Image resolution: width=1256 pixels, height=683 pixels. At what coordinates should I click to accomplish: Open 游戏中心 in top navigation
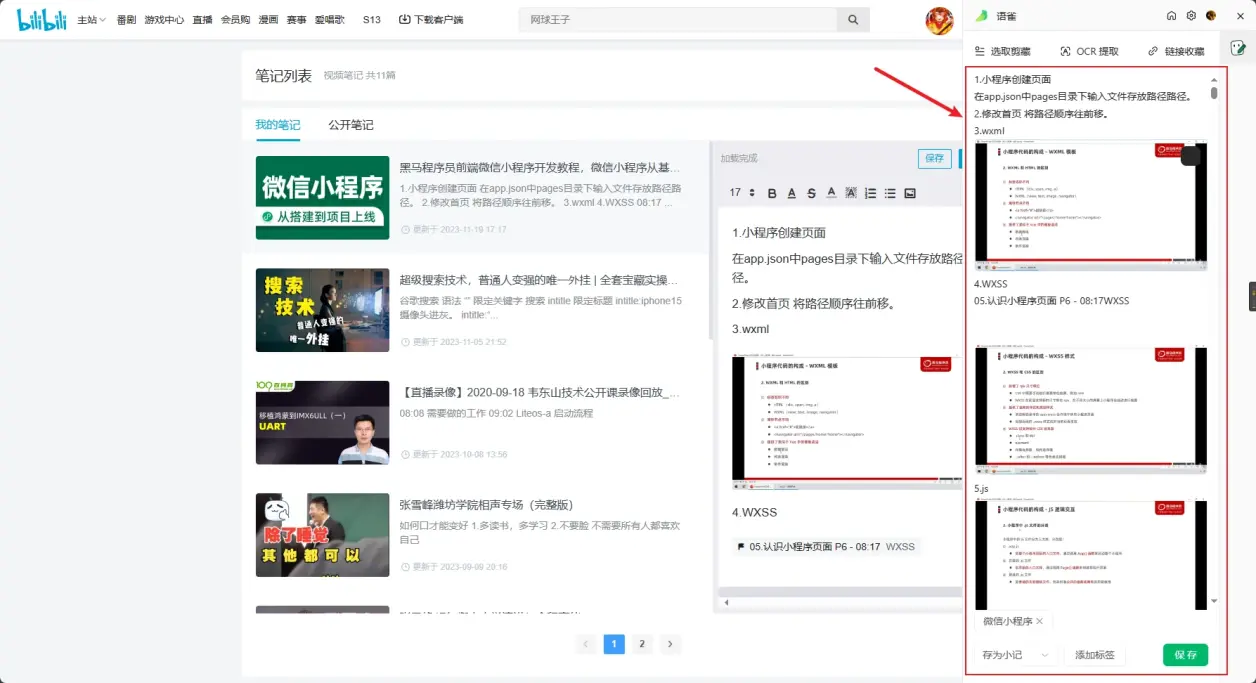point(164,19)
